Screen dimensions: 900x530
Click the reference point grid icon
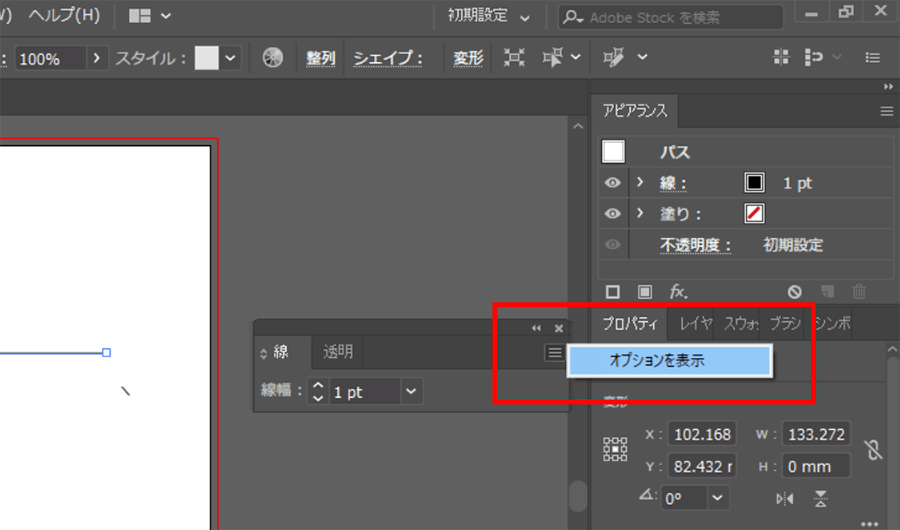pyautogui.click(x=615, y=450)
